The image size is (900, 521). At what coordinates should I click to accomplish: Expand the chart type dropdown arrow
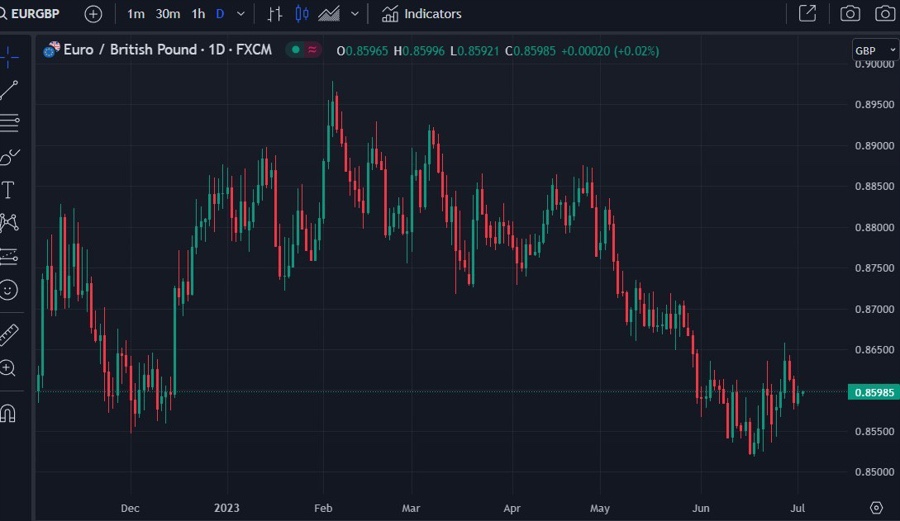354,14
